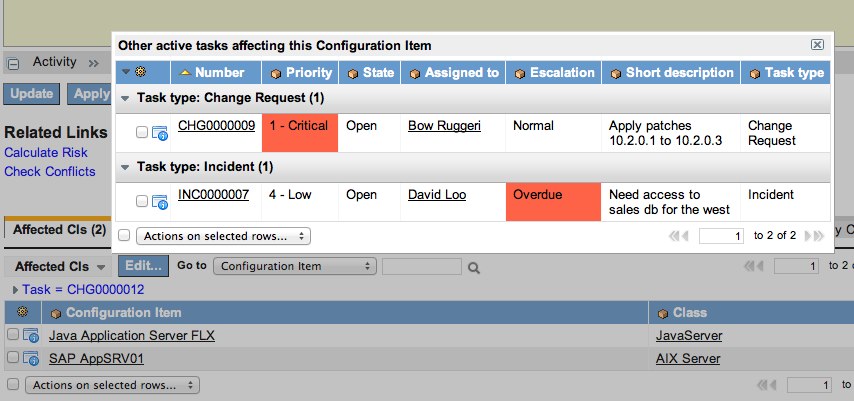Click the Calculate Risk link
The width and height of the screenshot is (854, 401).
click(46, 152)
